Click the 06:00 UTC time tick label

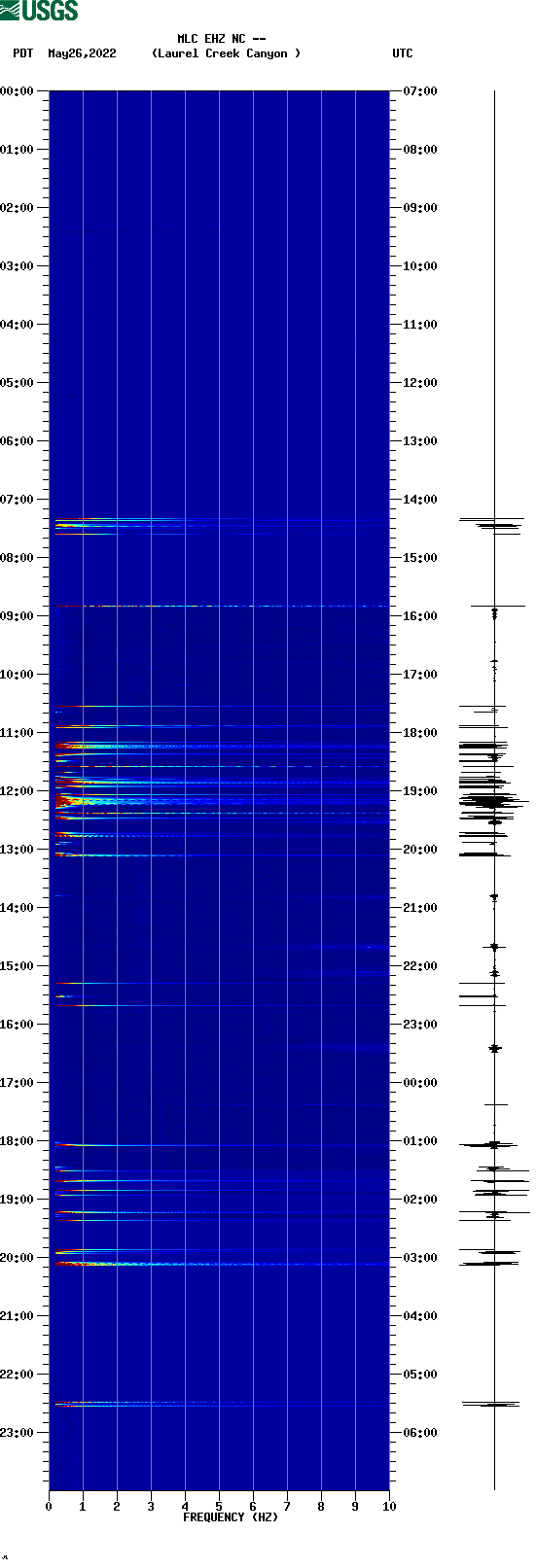(420, 1433)
